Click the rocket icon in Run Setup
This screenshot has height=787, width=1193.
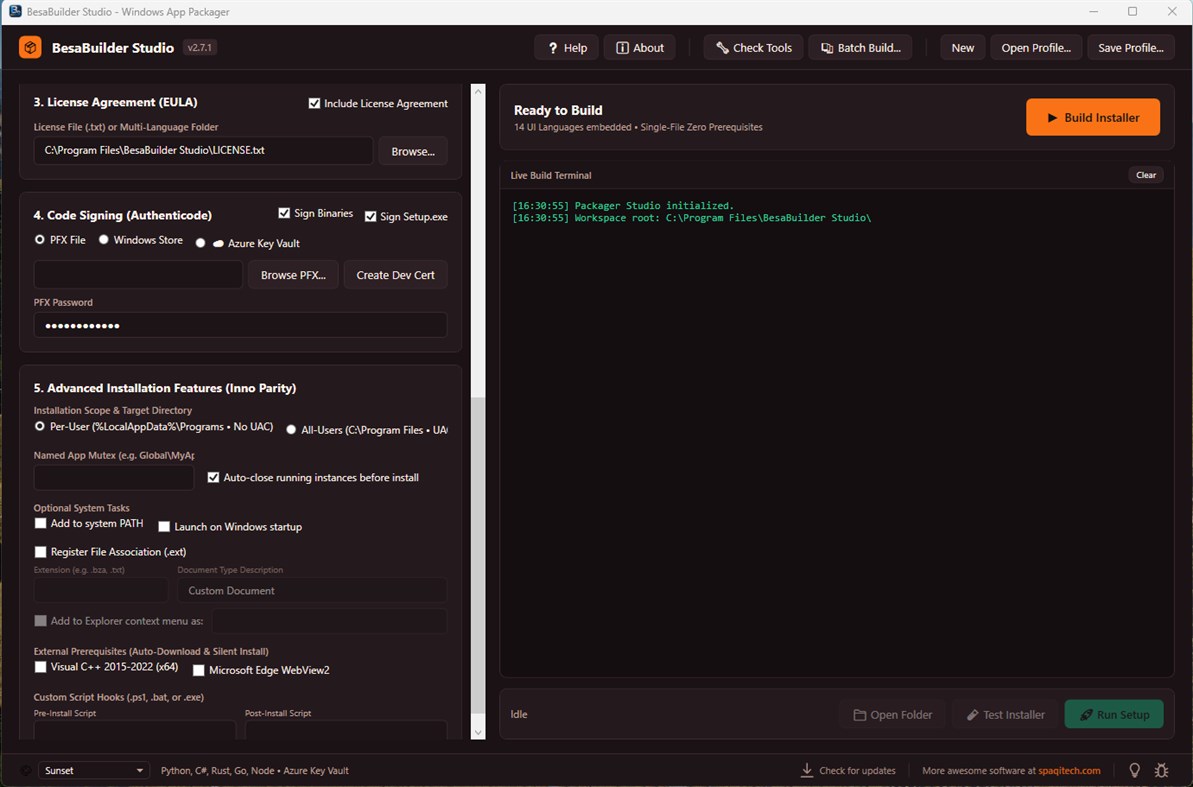pyautogui.click(x=1086, y=715)
